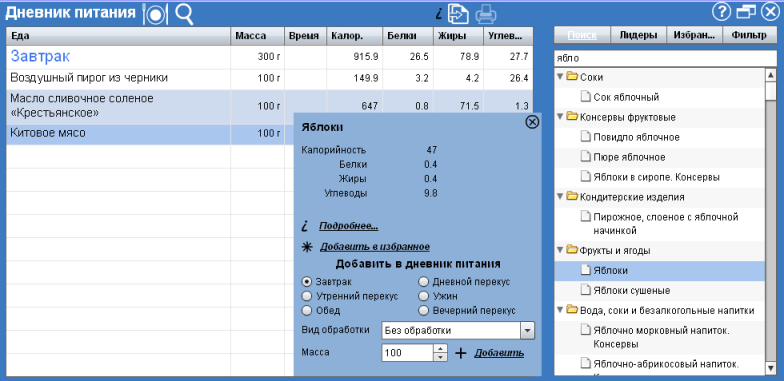Click the Яблоки сушеные document icon
This screenshot has width=784, height=381.
click(x=585, y=290)
